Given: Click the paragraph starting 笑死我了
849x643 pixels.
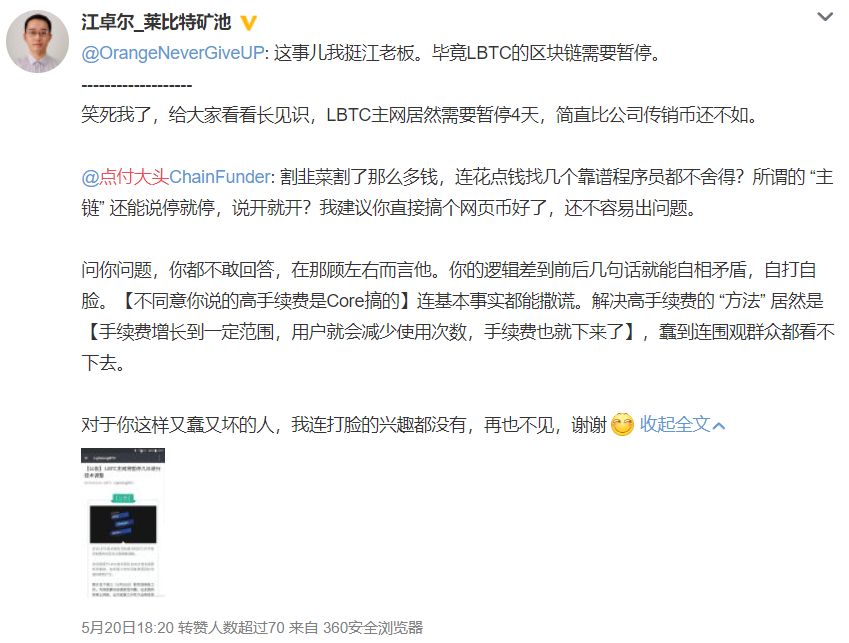Looking at the screenshot, I should [x=420, y=115].
